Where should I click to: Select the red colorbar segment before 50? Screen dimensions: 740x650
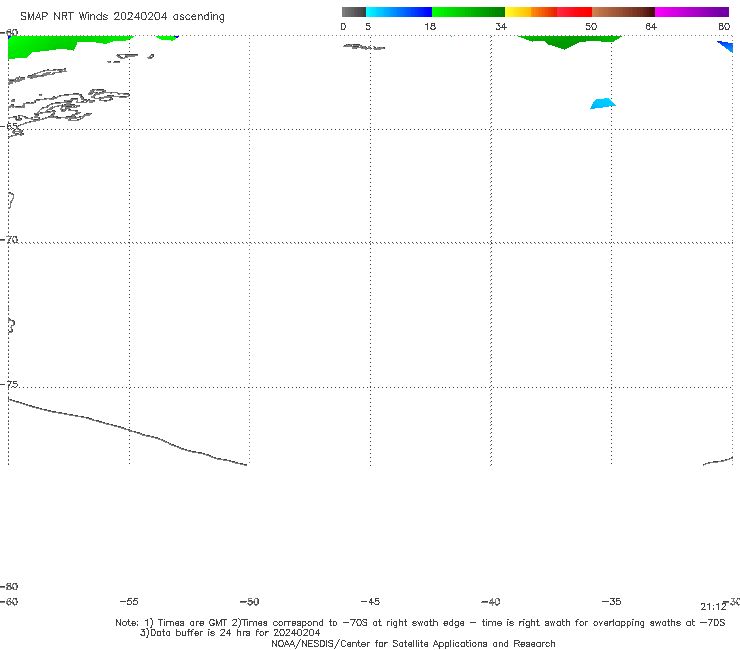tap(574, 12)
